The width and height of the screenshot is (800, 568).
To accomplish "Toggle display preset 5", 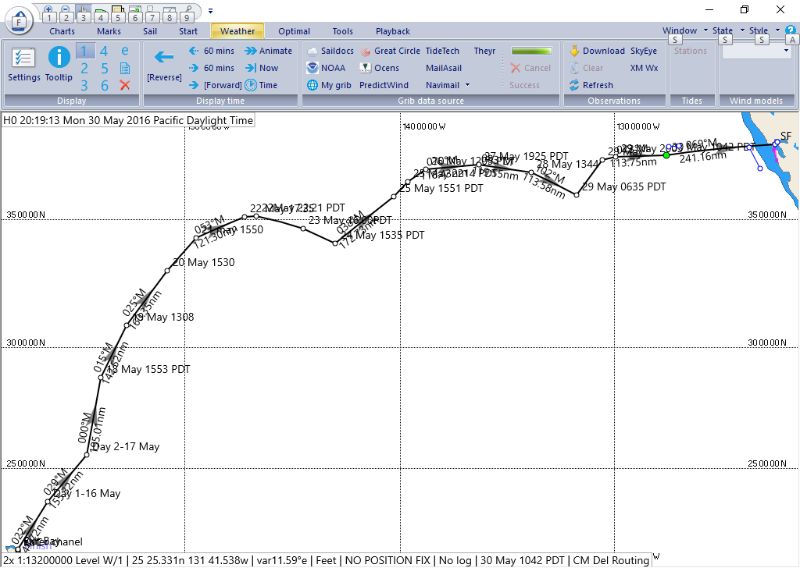I will 105,68.
